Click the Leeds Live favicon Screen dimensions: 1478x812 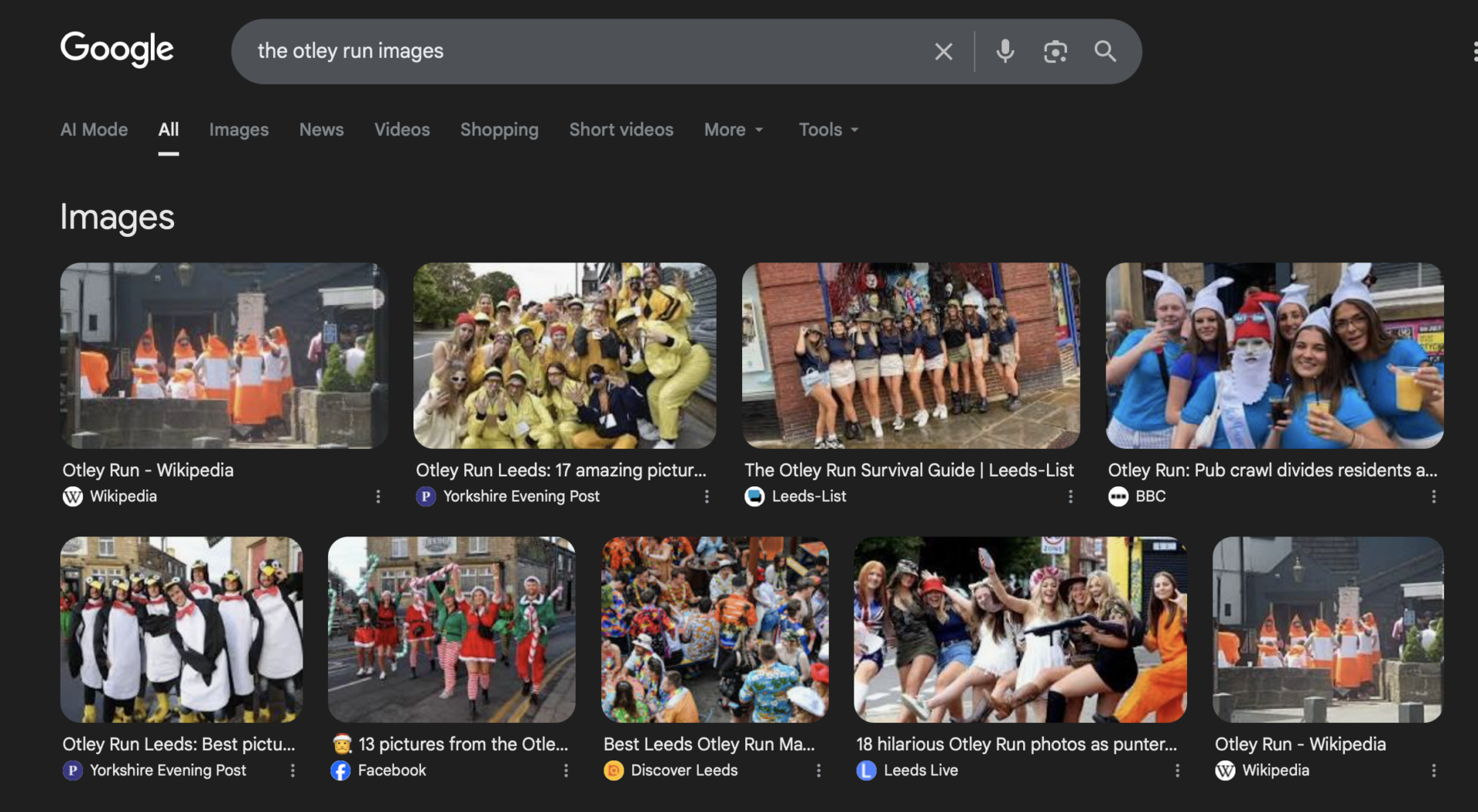(866, 770)
